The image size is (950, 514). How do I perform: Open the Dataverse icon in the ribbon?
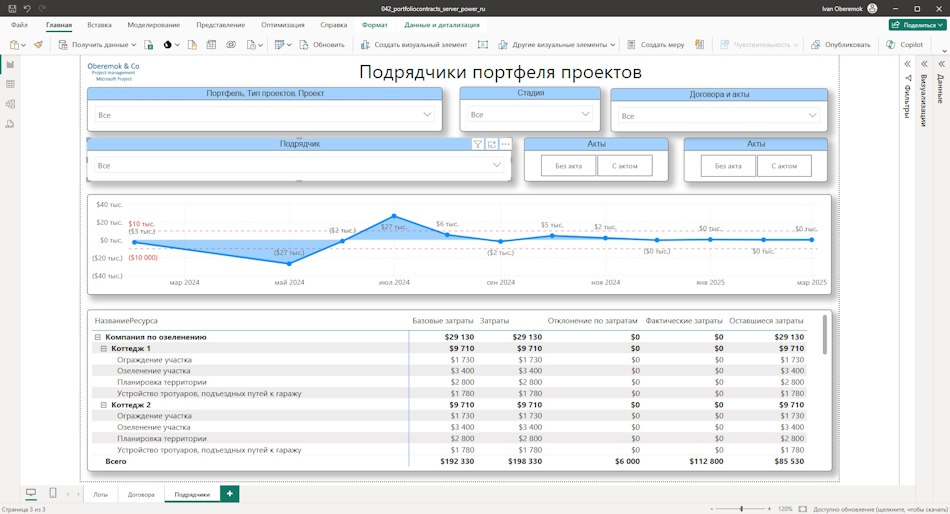click(231, 45)
